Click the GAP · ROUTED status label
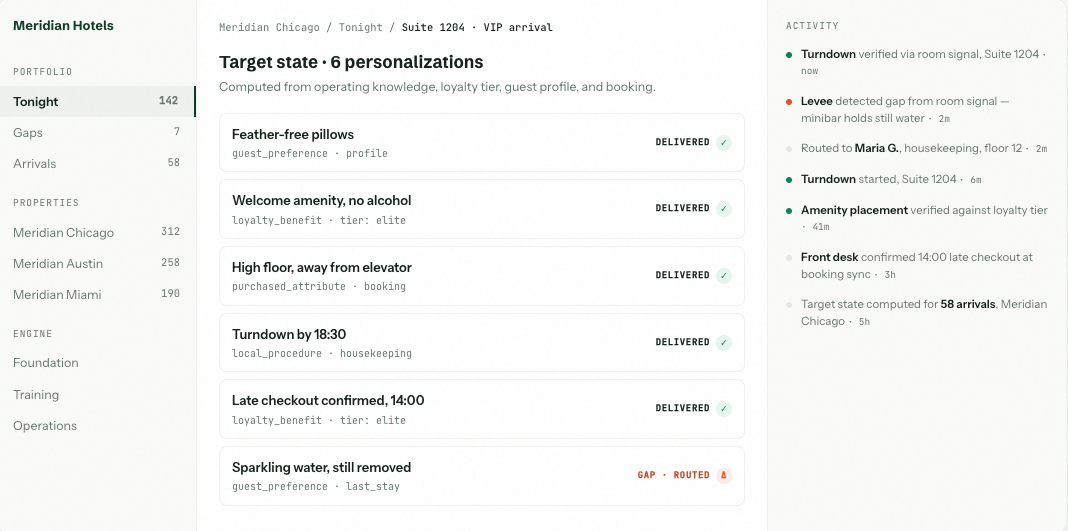The image size is (1068, 531). (674, 475)
